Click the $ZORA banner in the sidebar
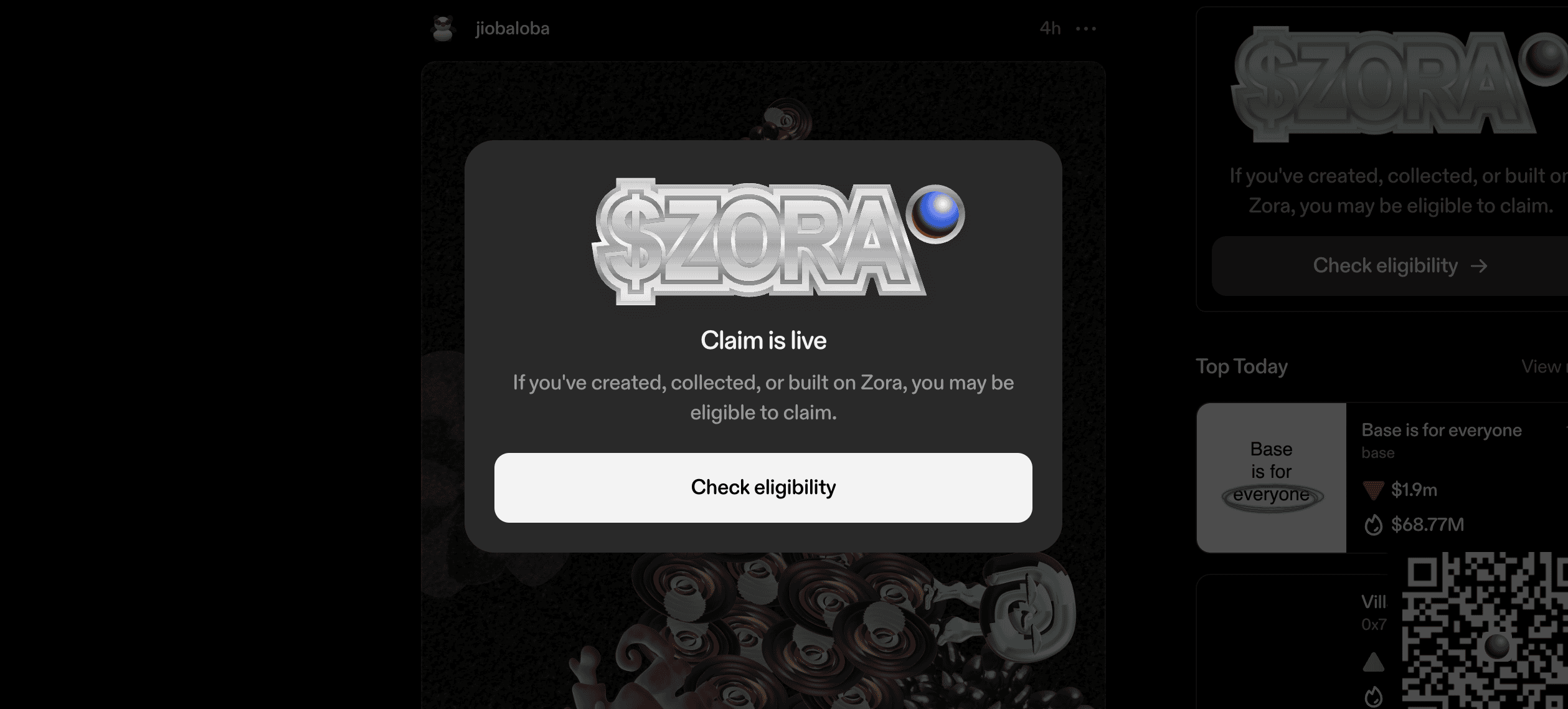This screenshot has width=1568, height=709. click(x=1398, y=84)
